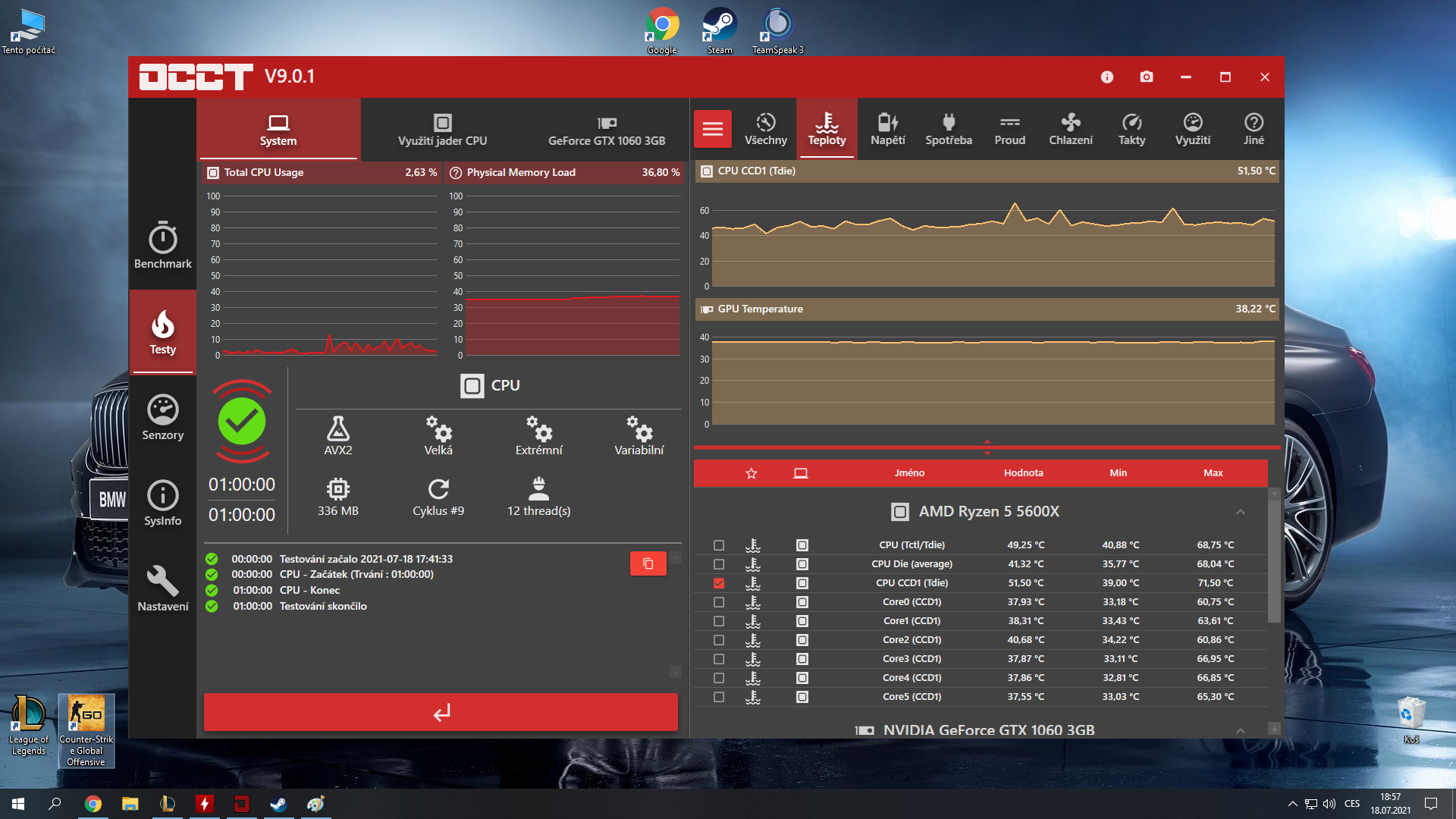This screenshot has width=1456, height=819.
Task: Click the screenshot camera icon
Action: [1146, 77]
